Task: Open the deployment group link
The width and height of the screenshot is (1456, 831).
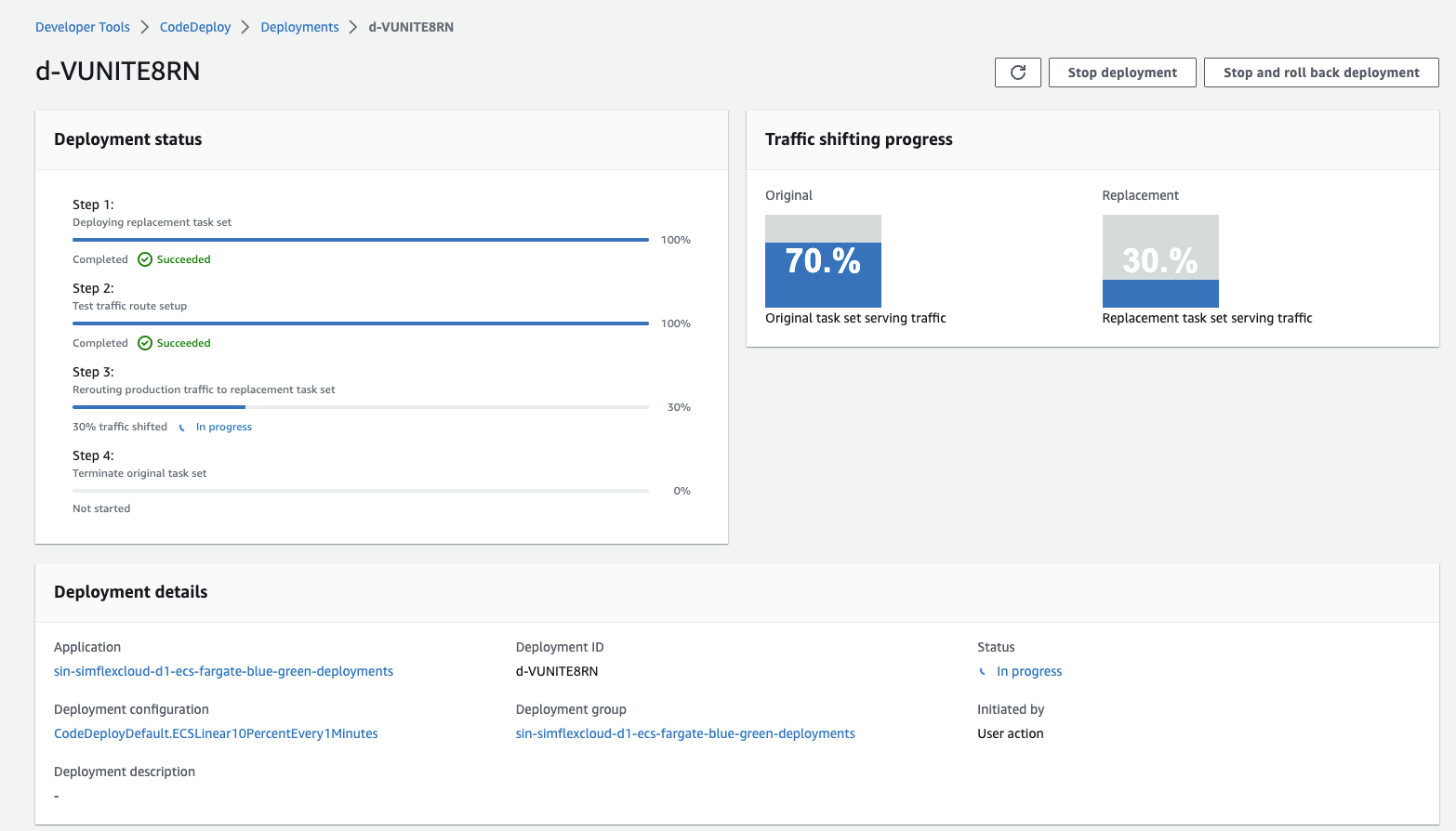Action: click(685, 733)
